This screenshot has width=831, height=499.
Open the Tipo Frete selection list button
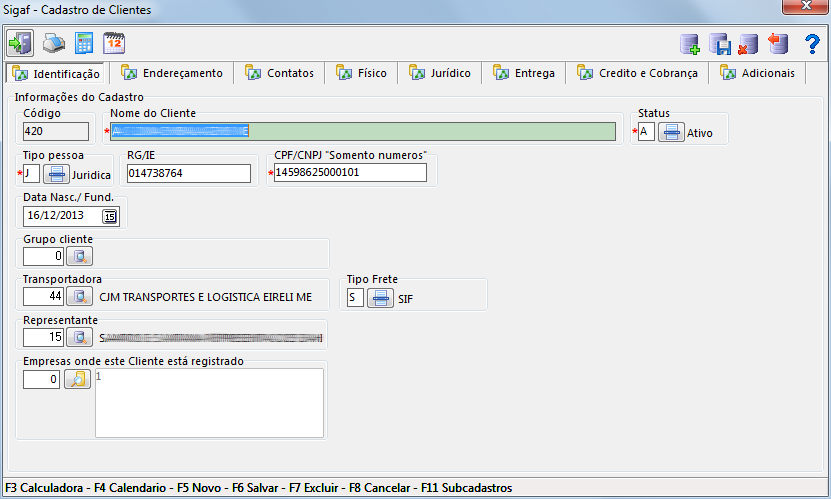coord(380,298)
